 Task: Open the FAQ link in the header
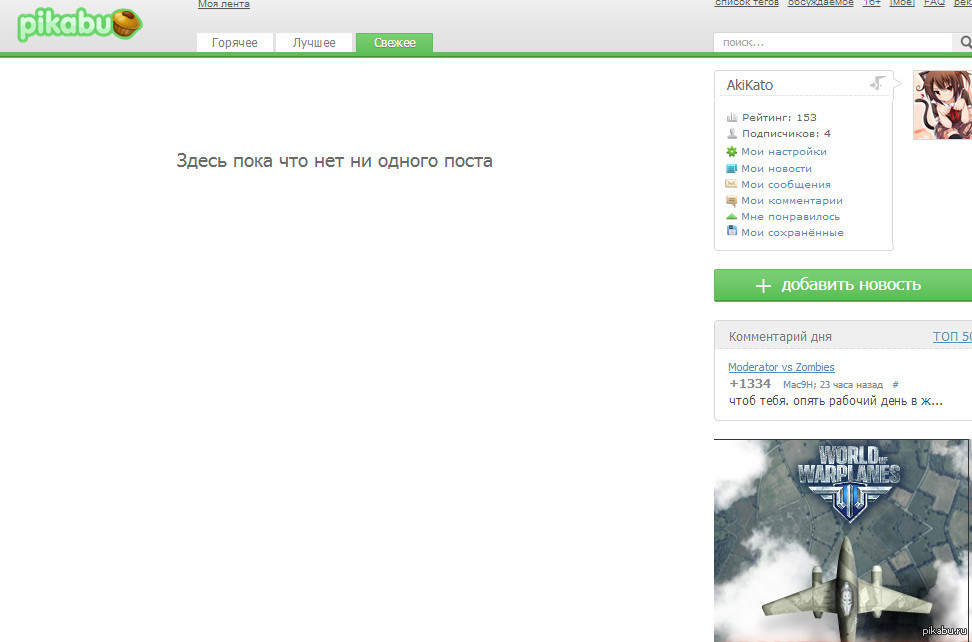point(934,3)
